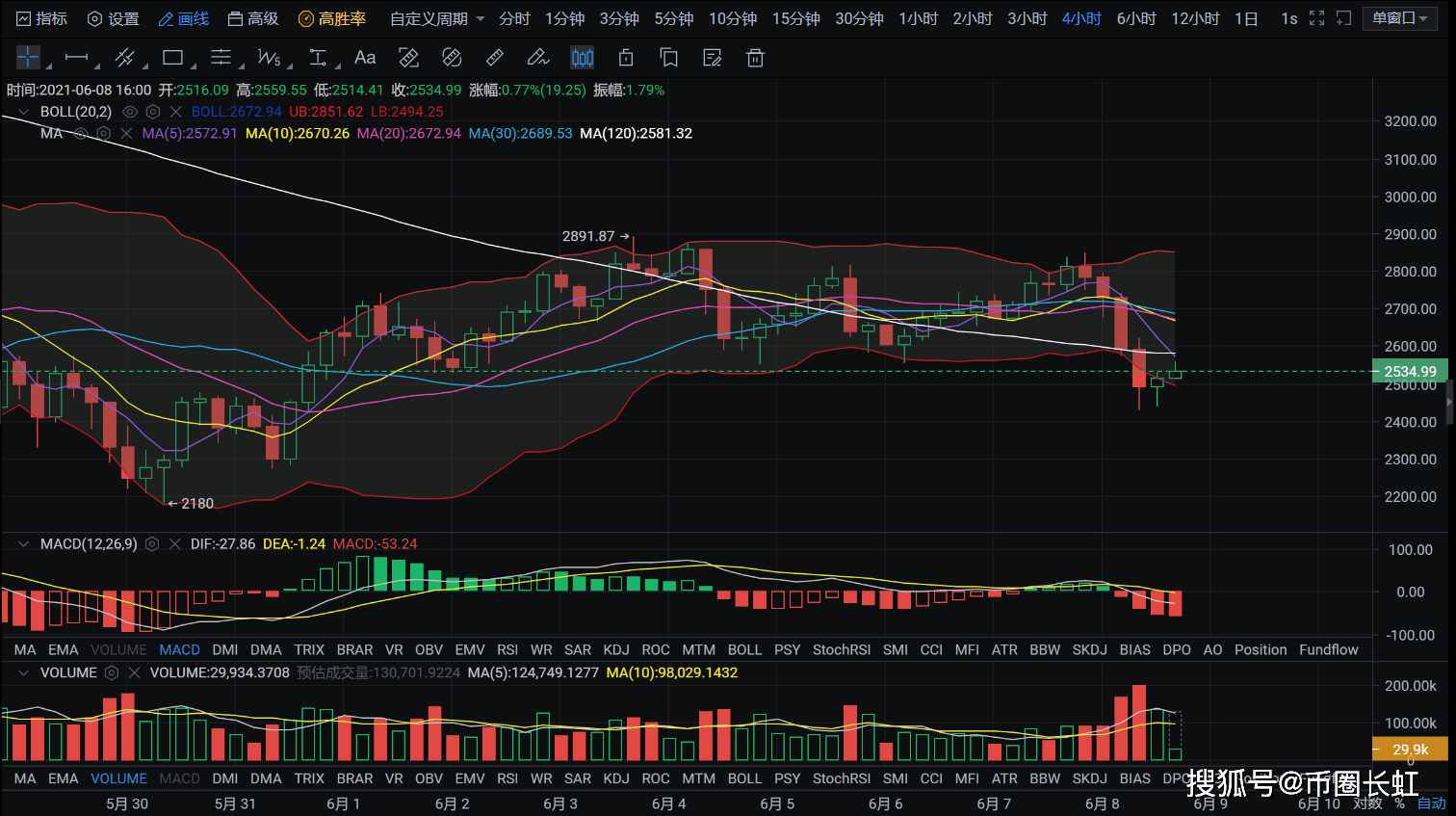The width and height of the screenshot is (1456, 816).
Task: Delete drawings with the trash icon
Action: [756, 58]
